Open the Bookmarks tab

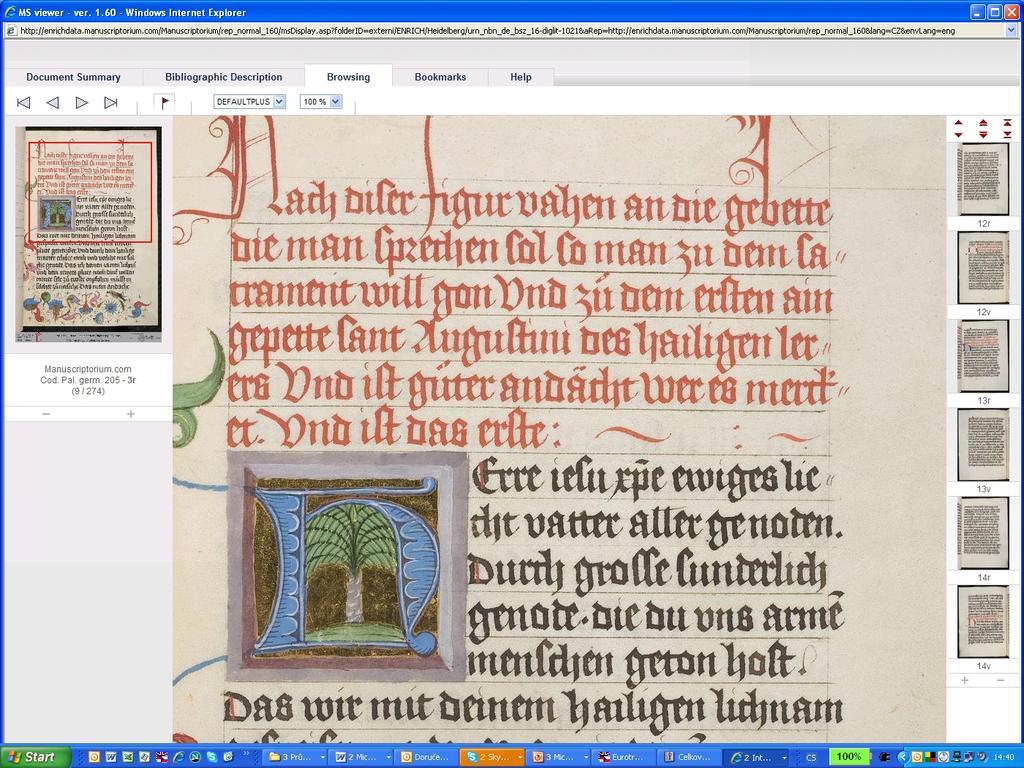pos(440,77)
